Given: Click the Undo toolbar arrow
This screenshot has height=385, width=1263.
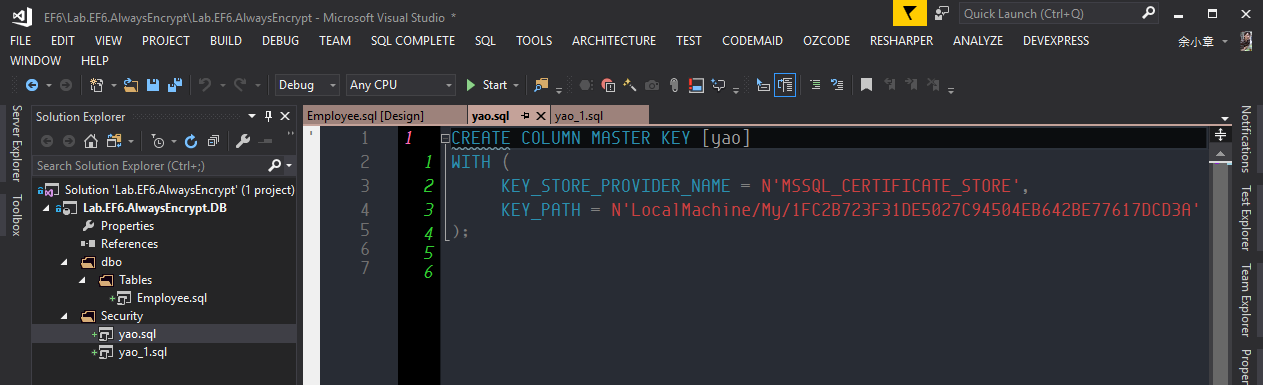Looking at the screenshot, I should tap(204, 85).
